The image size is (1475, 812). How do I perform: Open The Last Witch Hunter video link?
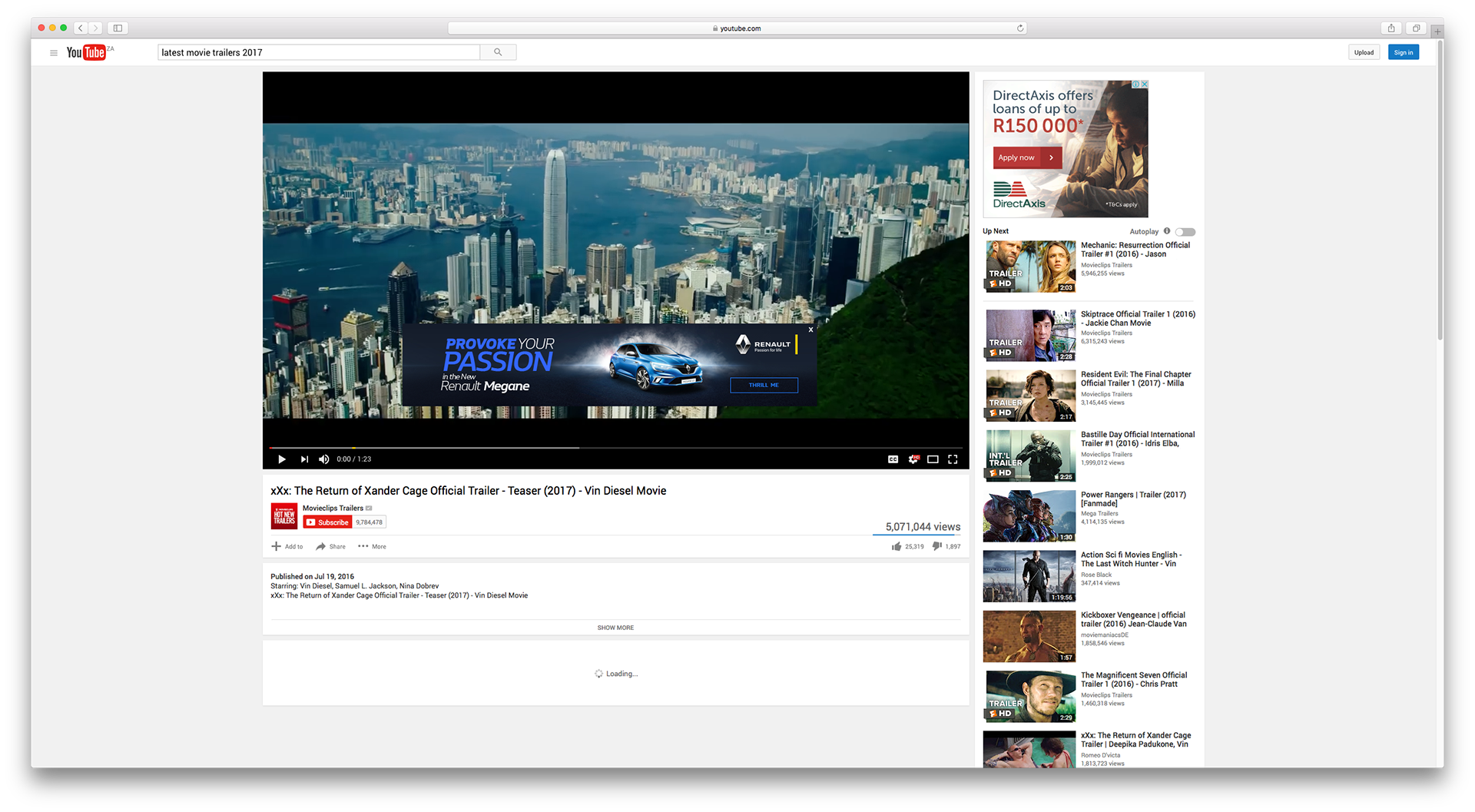click(1131, 559)
